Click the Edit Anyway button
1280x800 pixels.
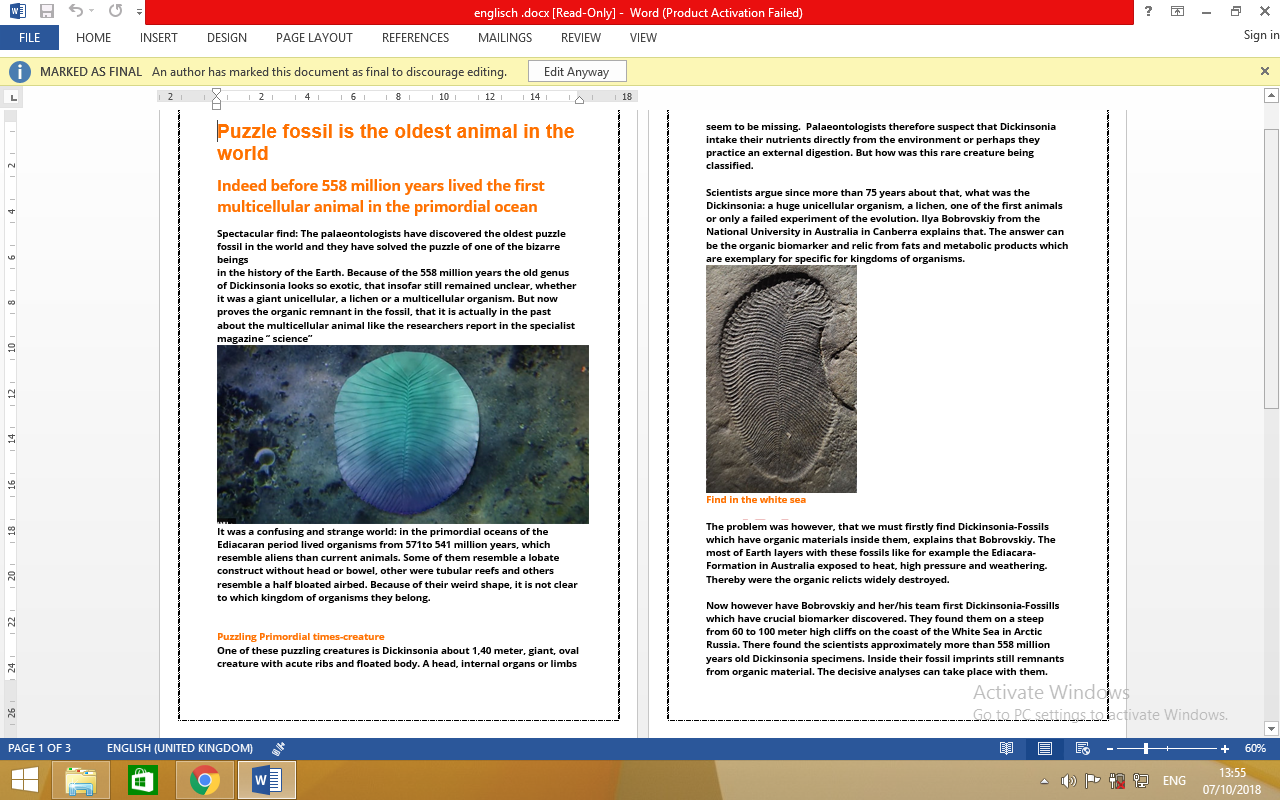click(x=576, y=72)
